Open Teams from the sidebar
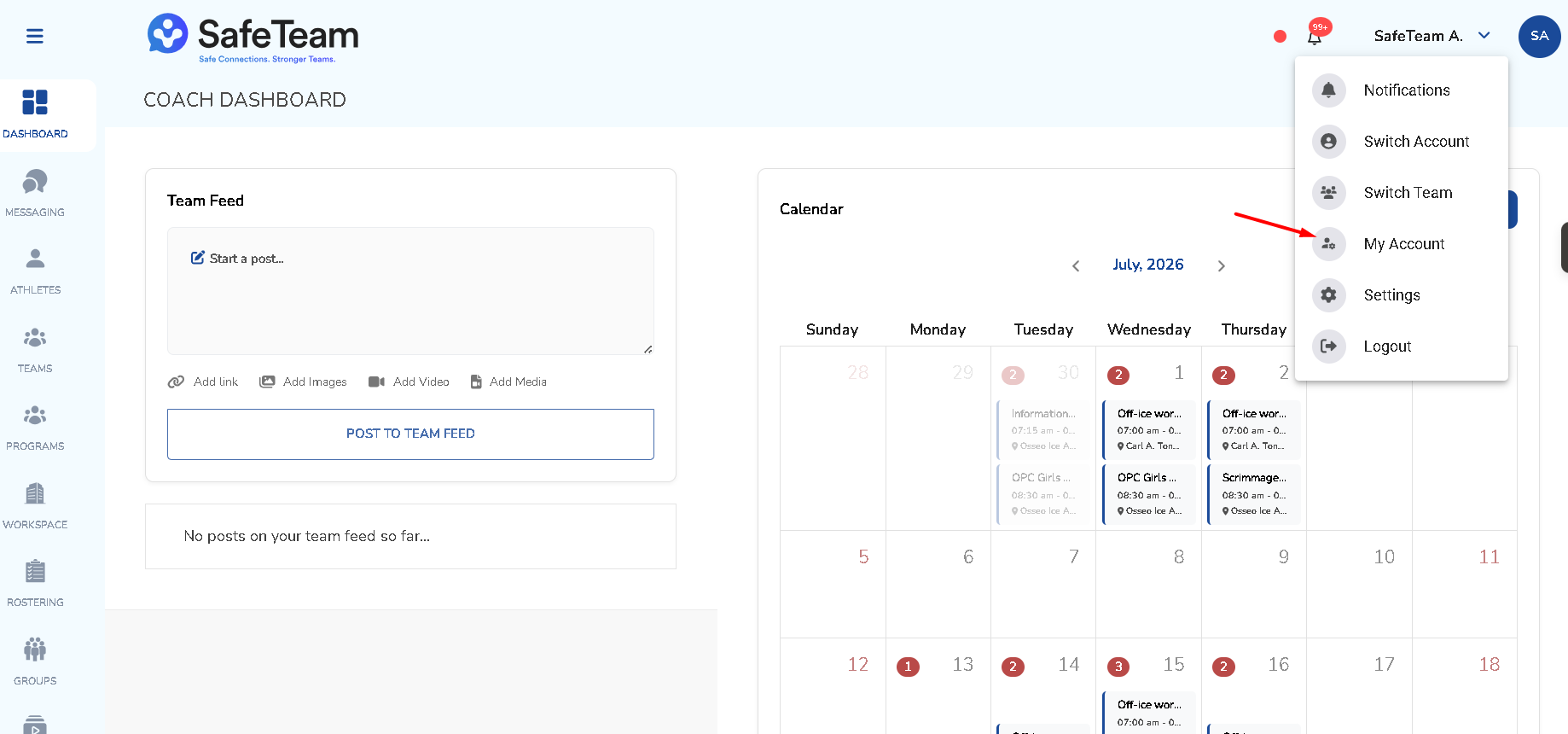The height and width of the screenshot is (734, 1568). point(35,350)
